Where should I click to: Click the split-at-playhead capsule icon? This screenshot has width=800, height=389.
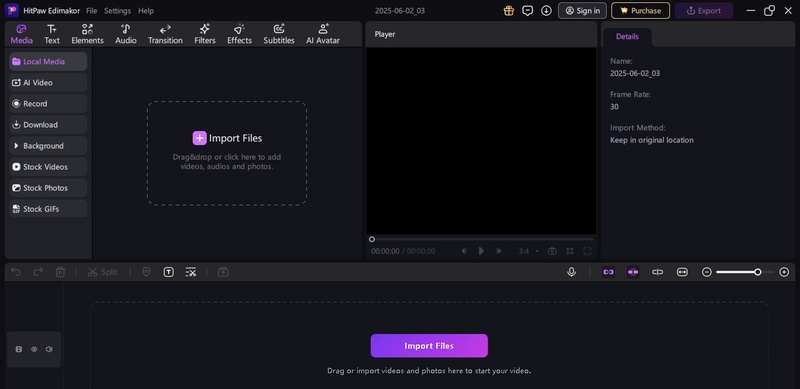[658, 272]
